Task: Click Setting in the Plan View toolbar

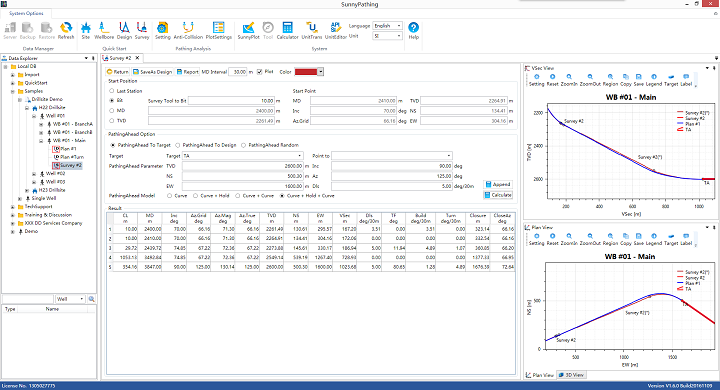Action: tap(536, 239)
